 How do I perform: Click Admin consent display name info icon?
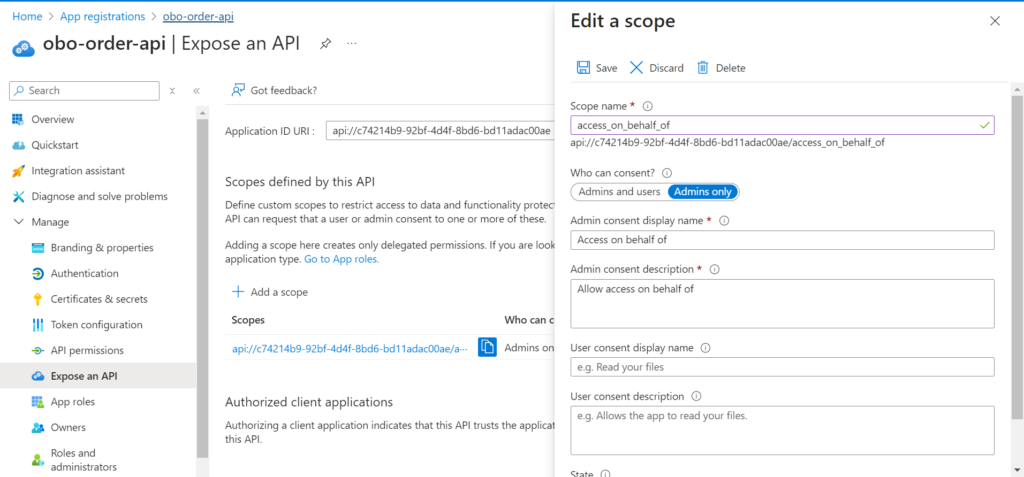click(x=724, y=221)
